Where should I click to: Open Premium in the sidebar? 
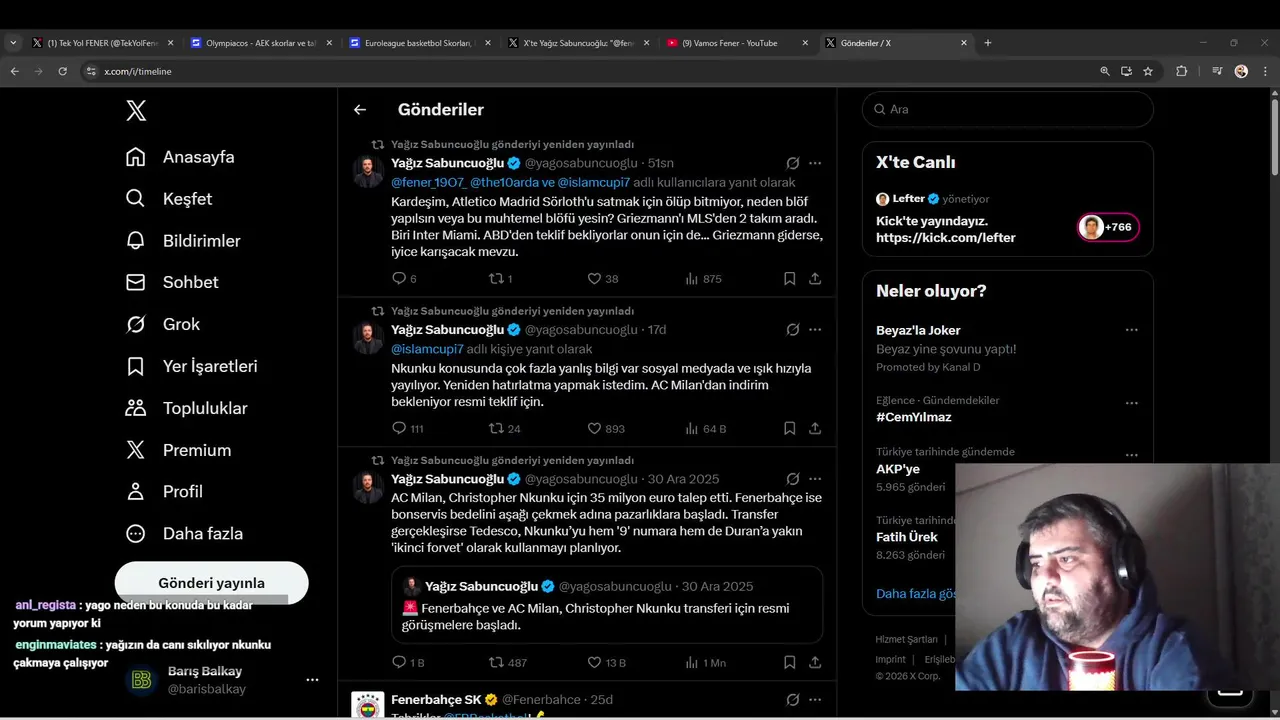(x=178, y=450)
